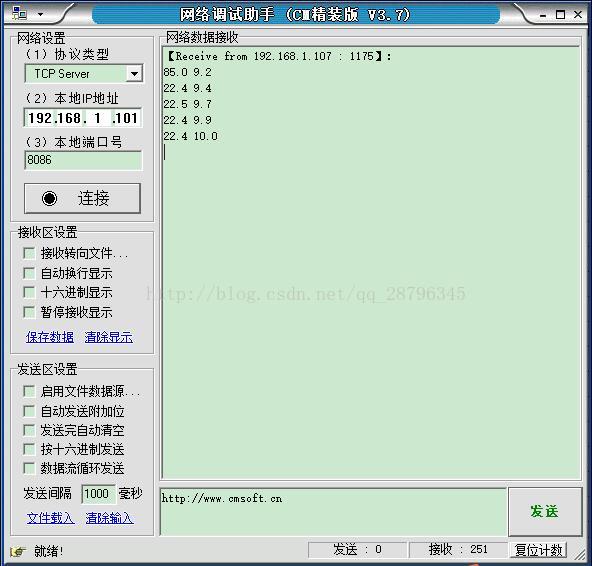592x566 pixels.
Task: Enable 按十六进制发送 checkbox
Action: (29, 449)
